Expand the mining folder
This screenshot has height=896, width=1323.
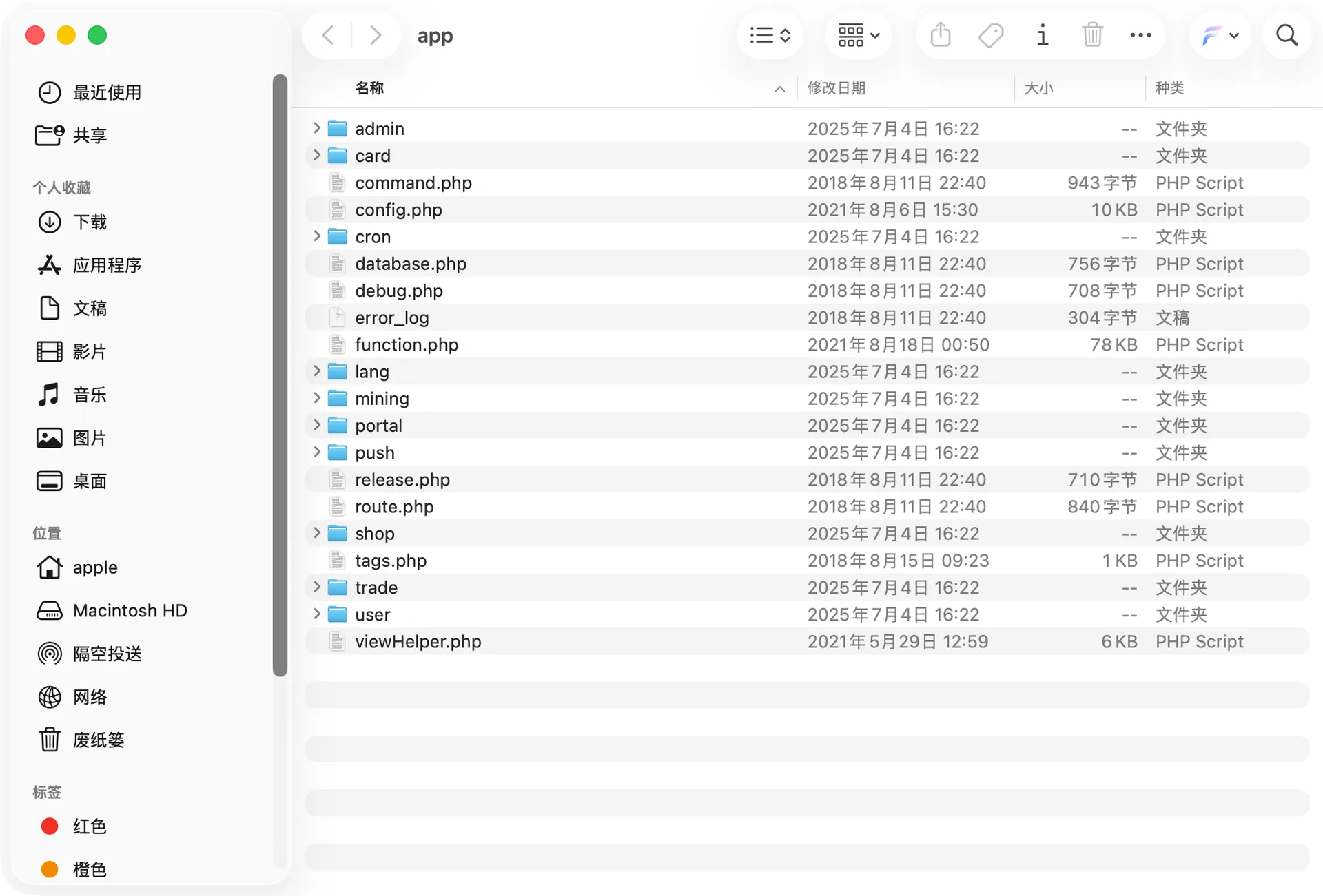[316, 398]
